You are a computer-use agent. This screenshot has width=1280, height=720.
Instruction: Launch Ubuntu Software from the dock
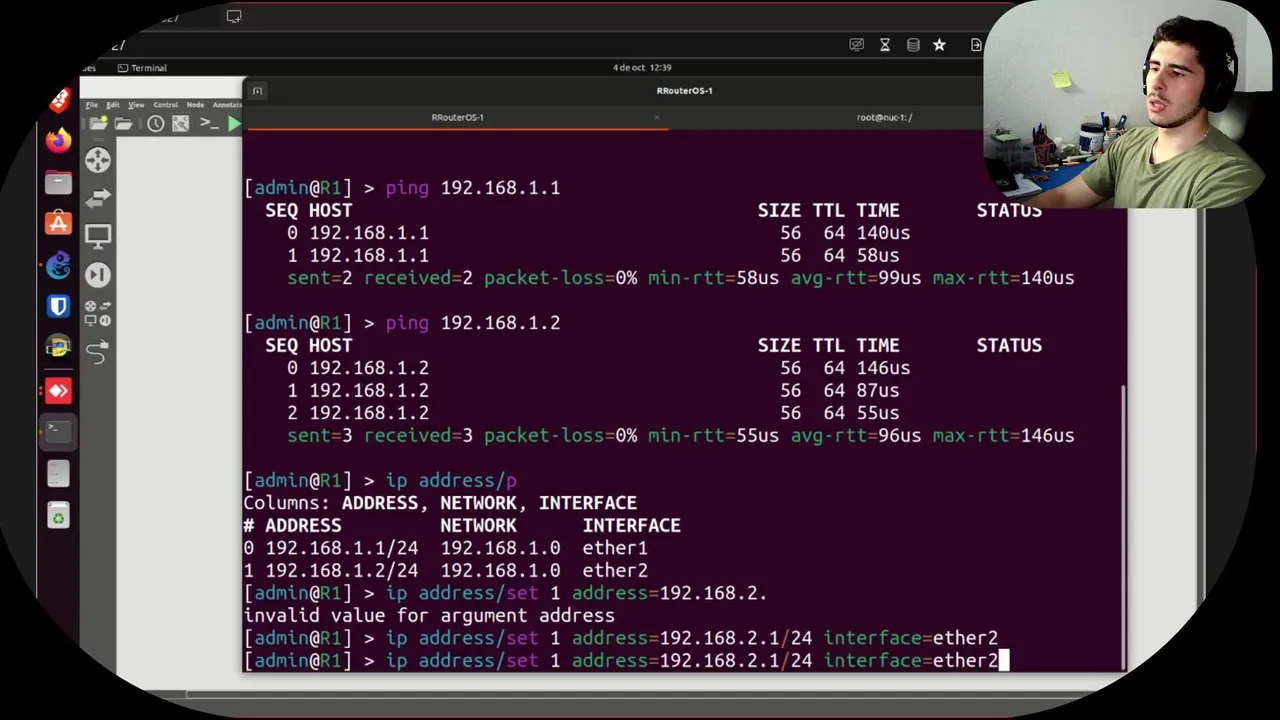58,223
